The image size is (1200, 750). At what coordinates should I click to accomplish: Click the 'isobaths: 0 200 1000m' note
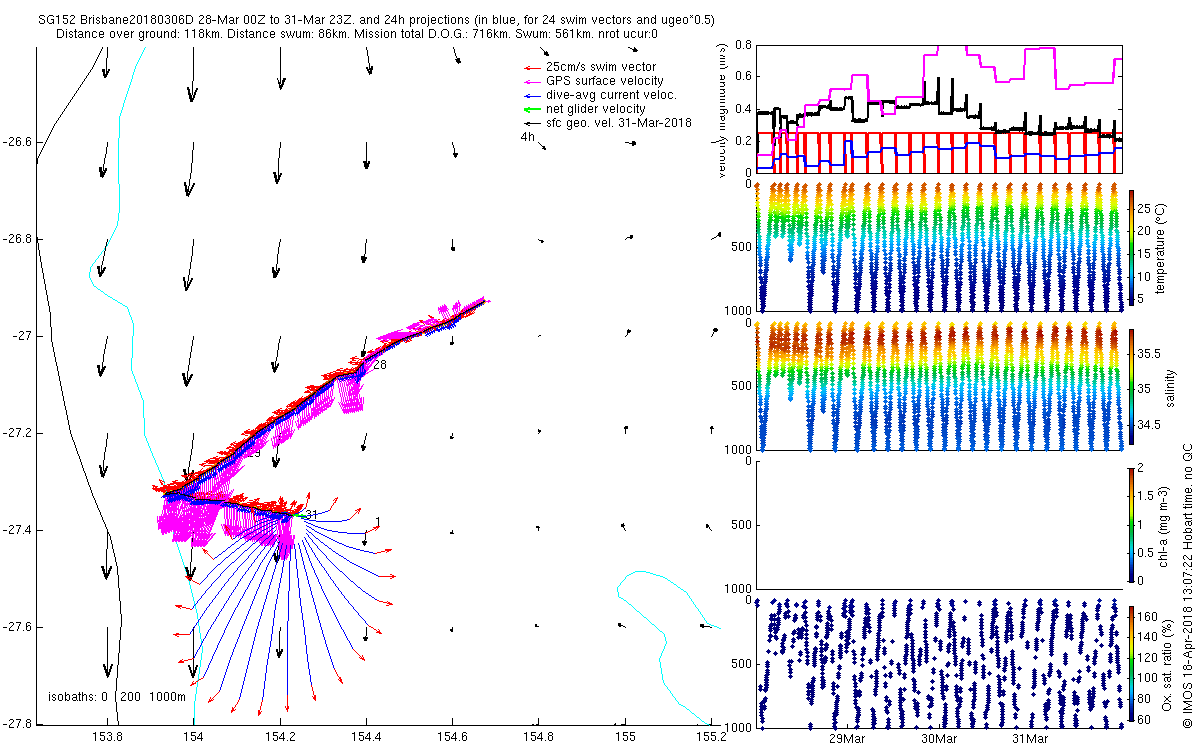117,696
